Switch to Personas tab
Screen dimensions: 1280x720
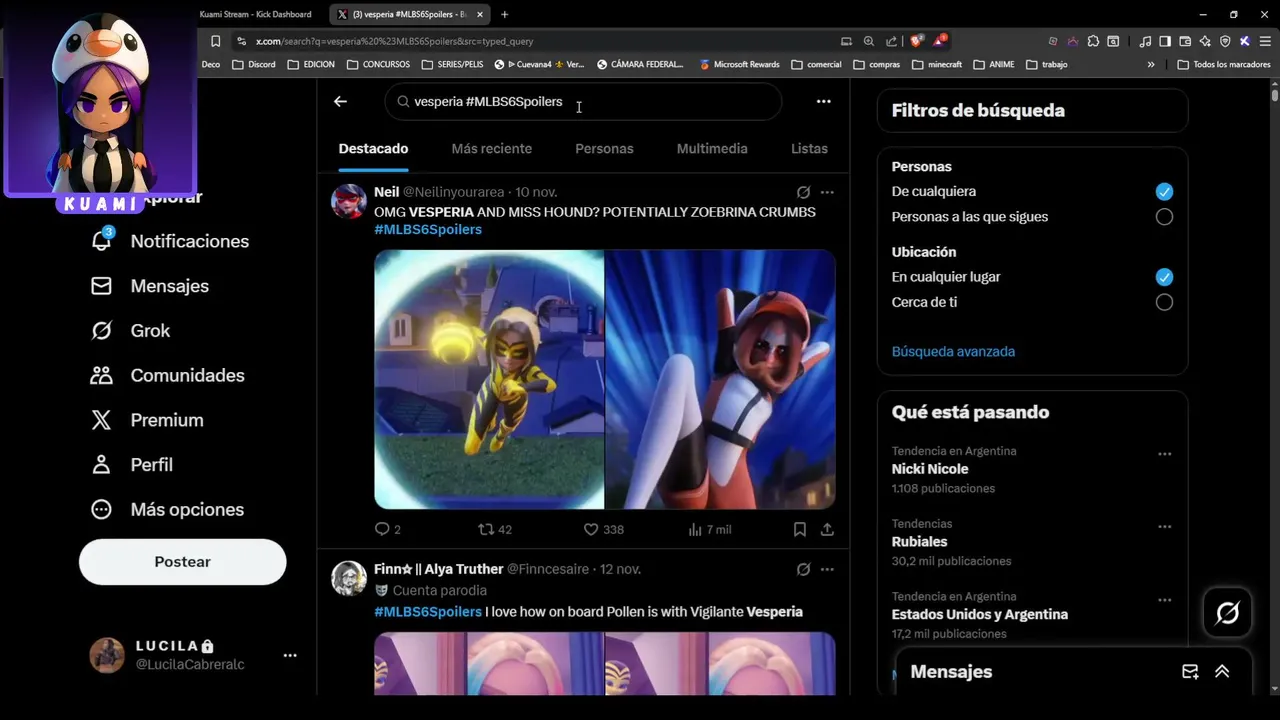pos(604,148)
